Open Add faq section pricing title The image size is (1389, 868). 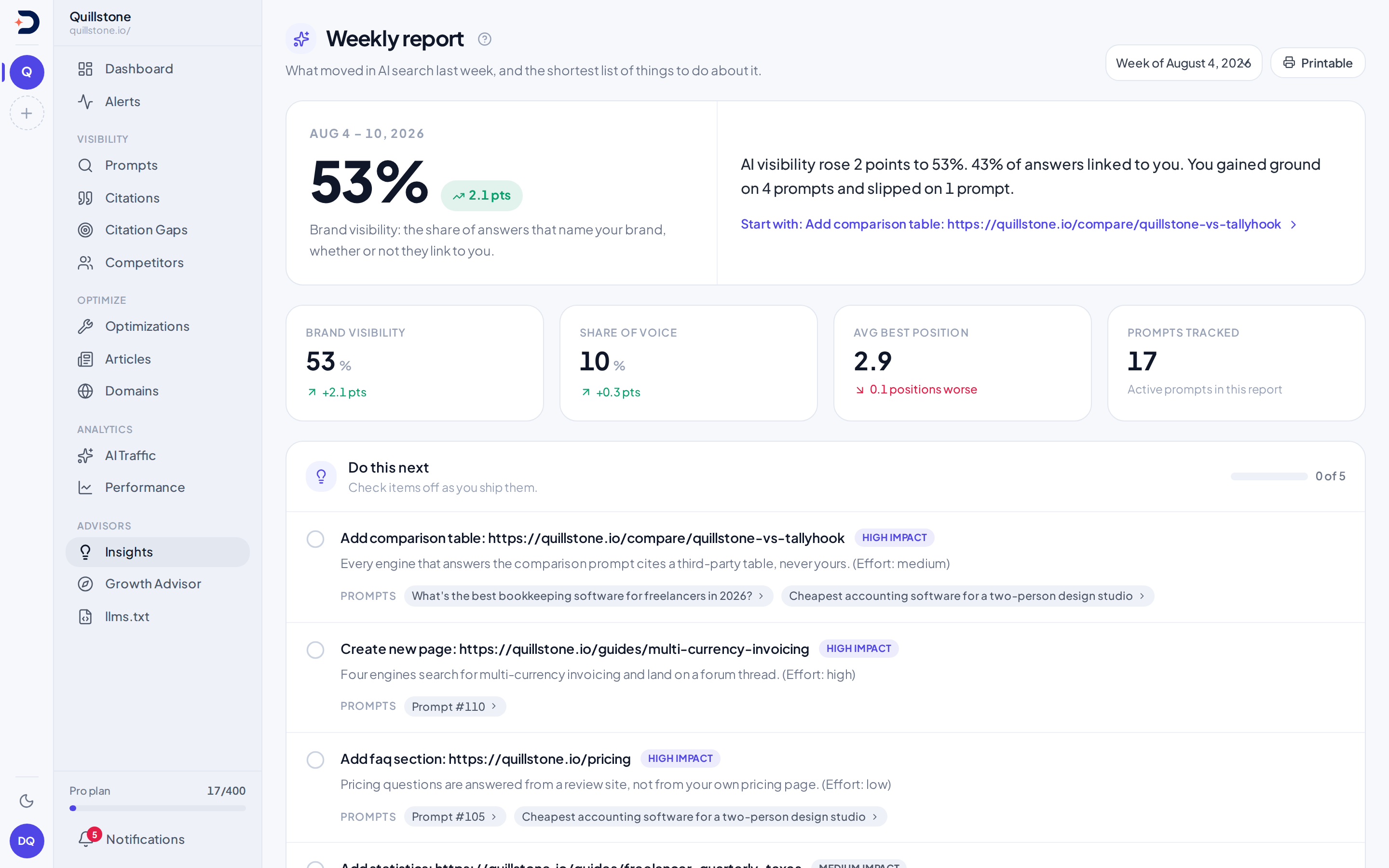[x=486, y=759]
